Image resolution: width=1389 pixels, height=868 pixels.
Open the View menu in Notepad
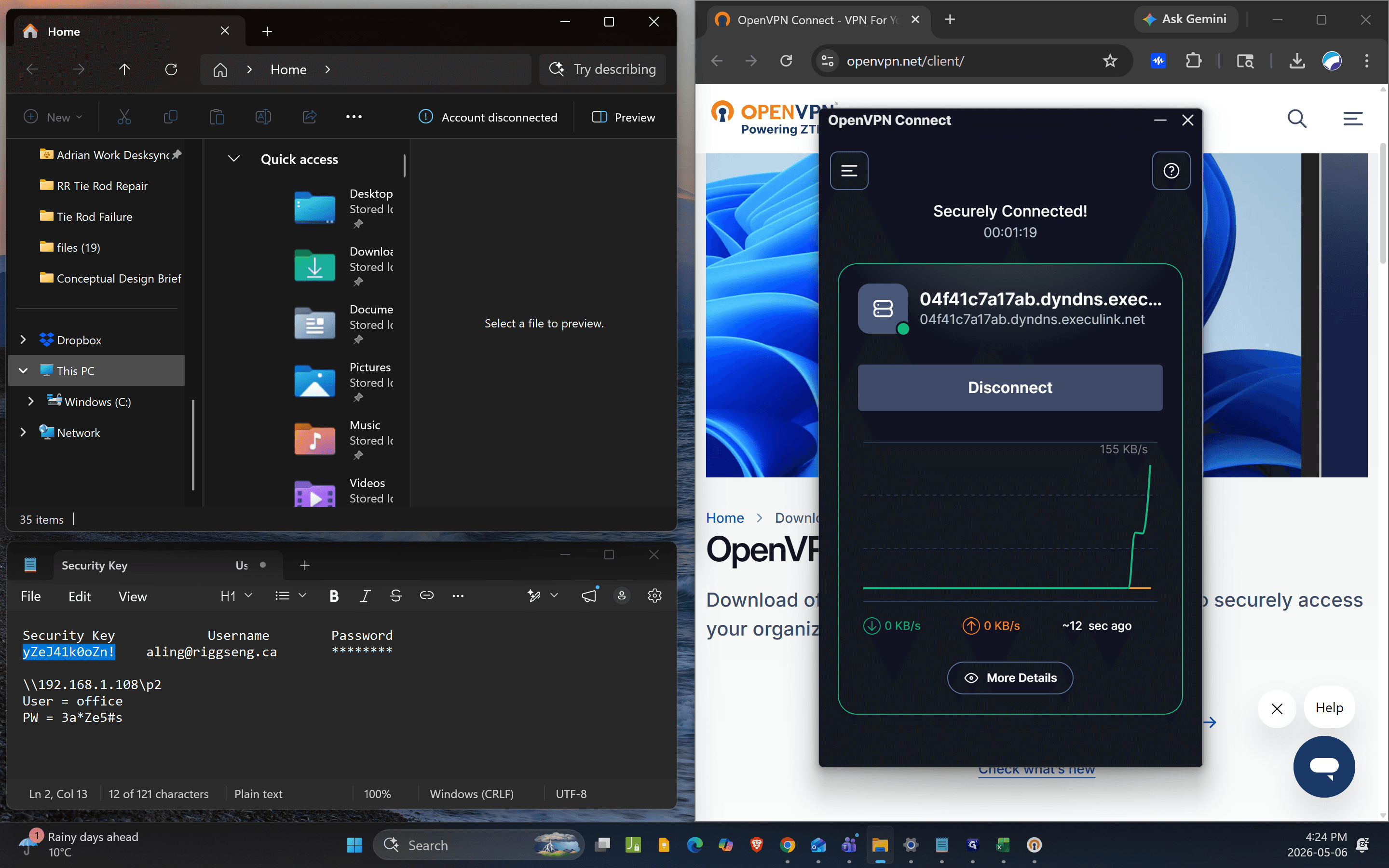[133, 597]
